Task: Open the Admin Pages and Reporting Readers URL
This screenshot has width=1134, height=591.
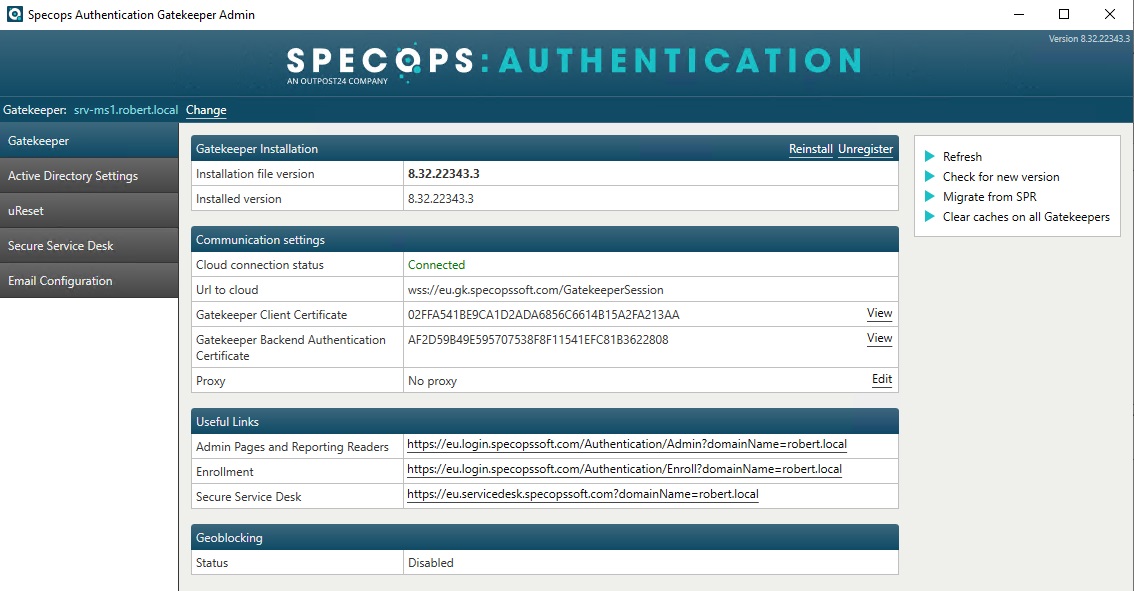Action: [x=627, y=444]
